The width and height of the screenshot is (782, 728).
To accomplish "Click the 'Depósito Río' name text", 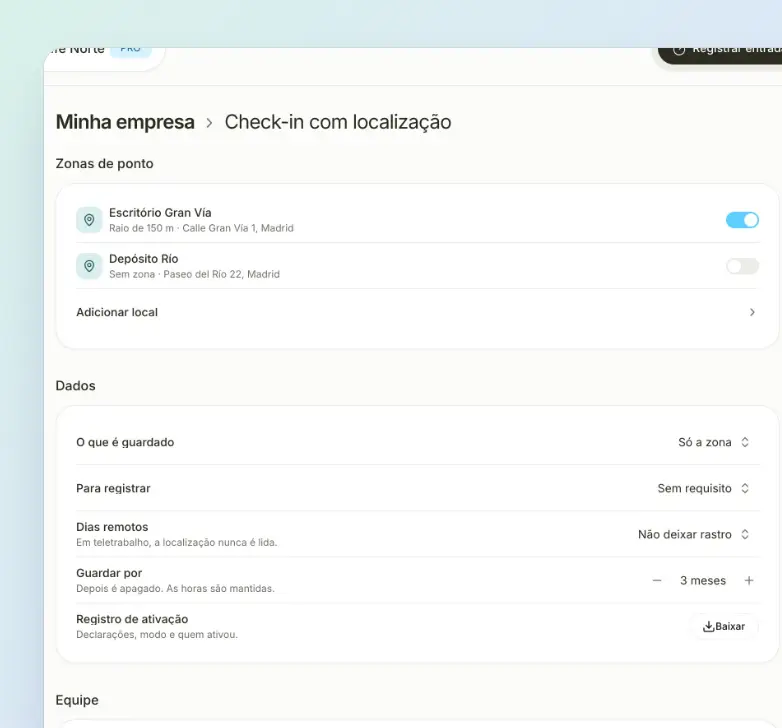I will (x=144, y=259).
